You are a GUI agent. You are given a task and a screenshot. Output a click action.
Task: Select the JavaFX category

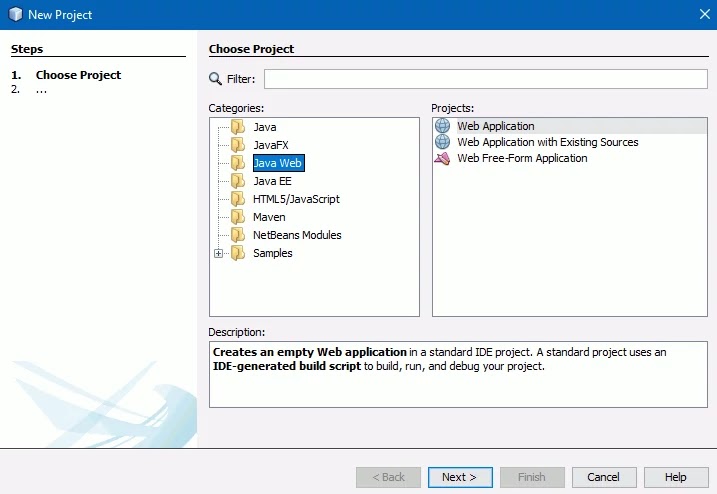[x=271, y=145]
